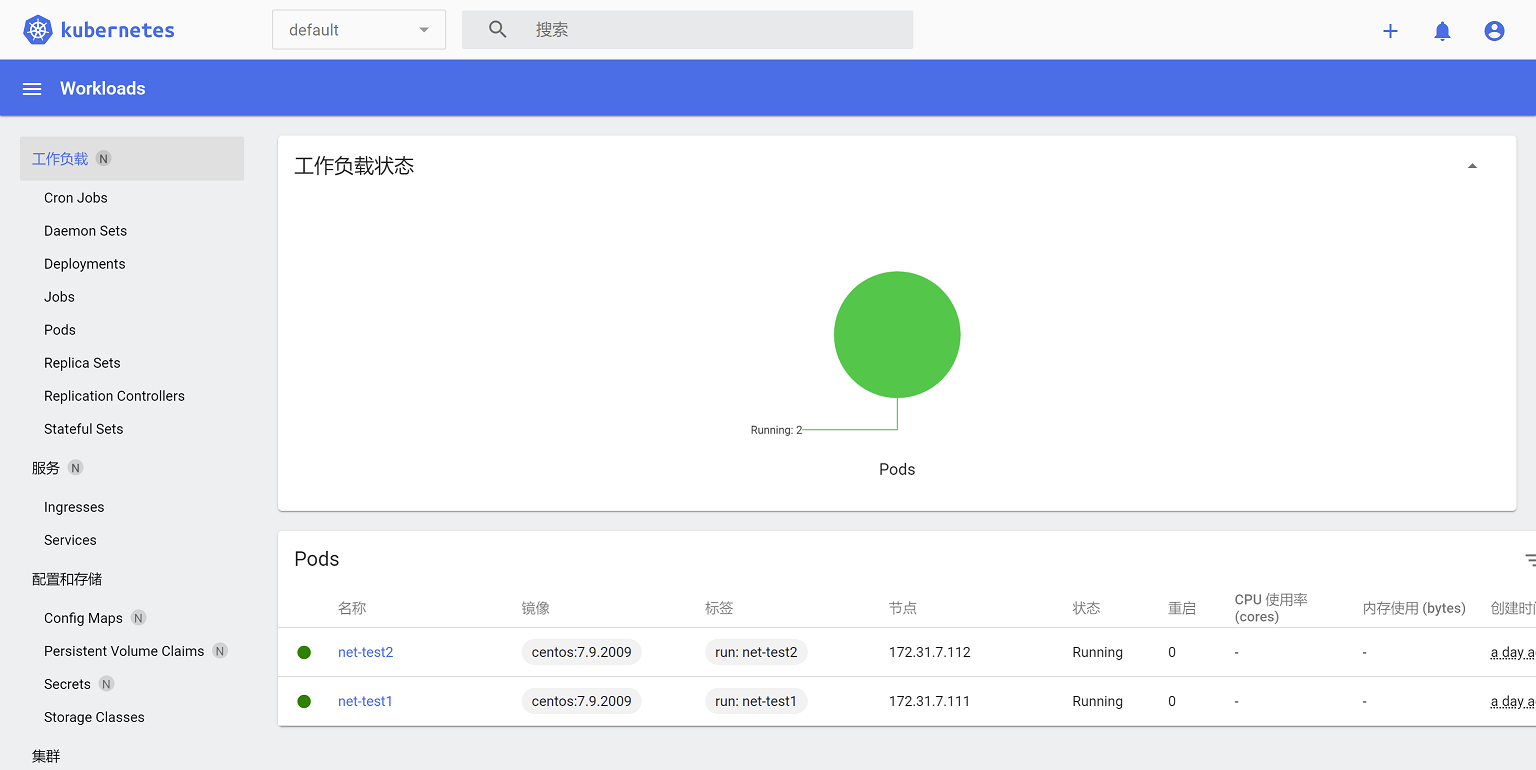Viewport: 1536px width, 770px height.
Task: Open the user account icon
Action: tap(1494, 31)
